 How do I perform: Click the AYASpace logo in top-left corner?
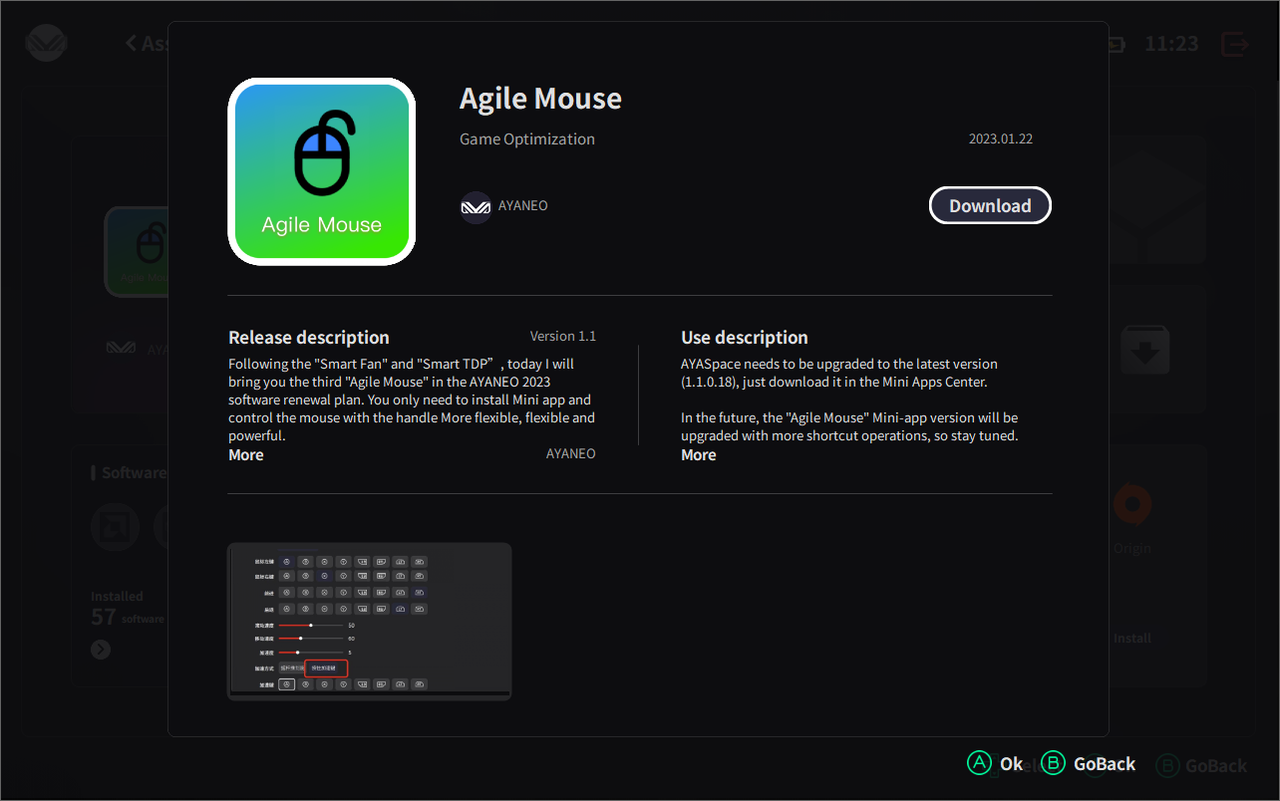(47, 44)
